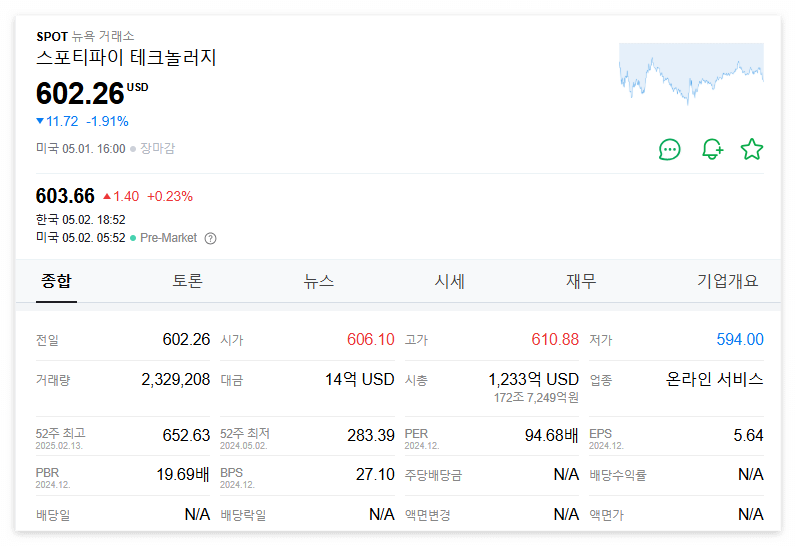This screenshot has height=546, width=796.
Task: Click the +0.23% pre-market change
Action: [170, 196]
